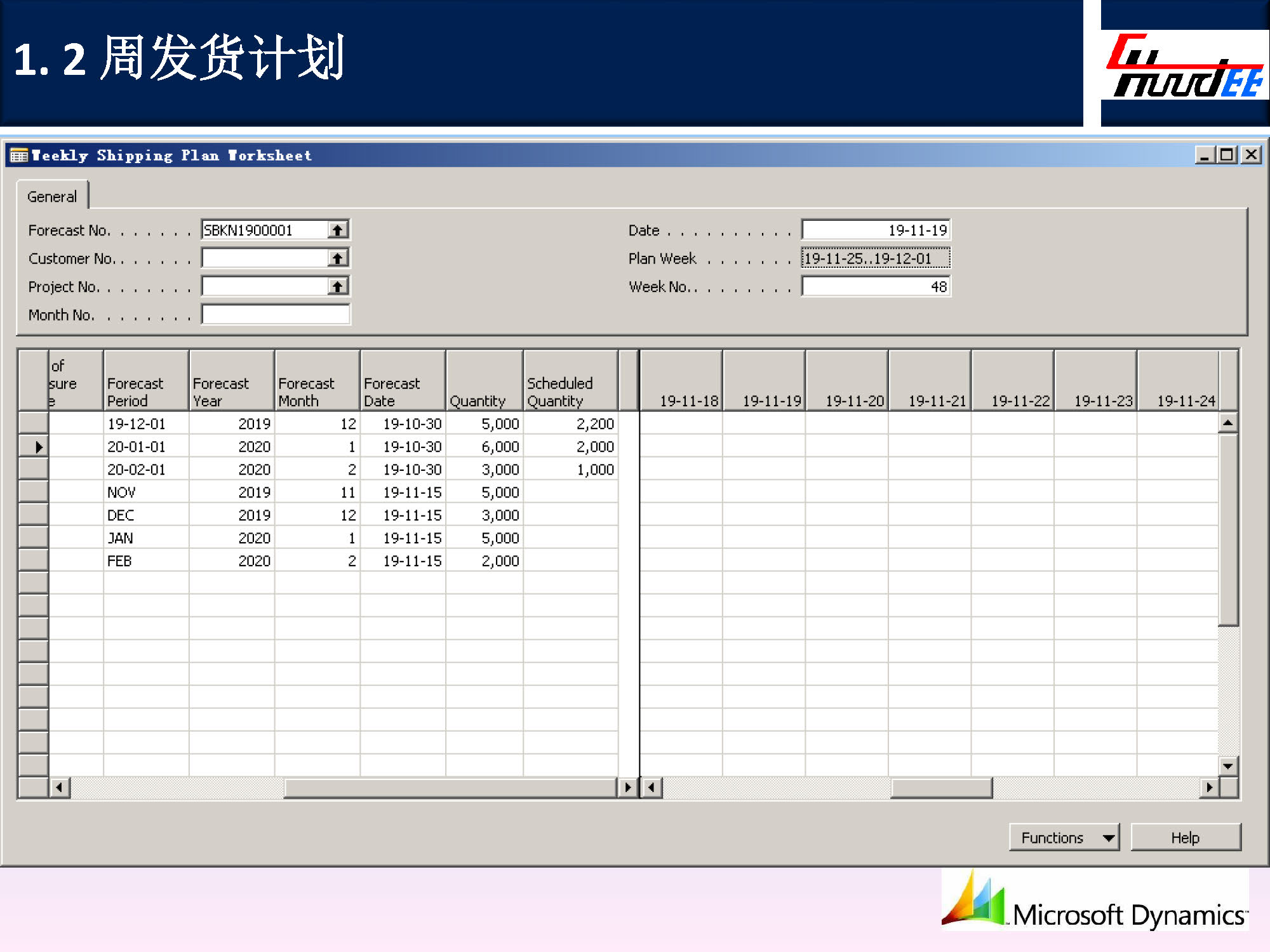The height and width of the screenshot is (952, 1270).
Task: Click the Week No. field showing 48
Action: pyautogui.click(x=875, y=287)
